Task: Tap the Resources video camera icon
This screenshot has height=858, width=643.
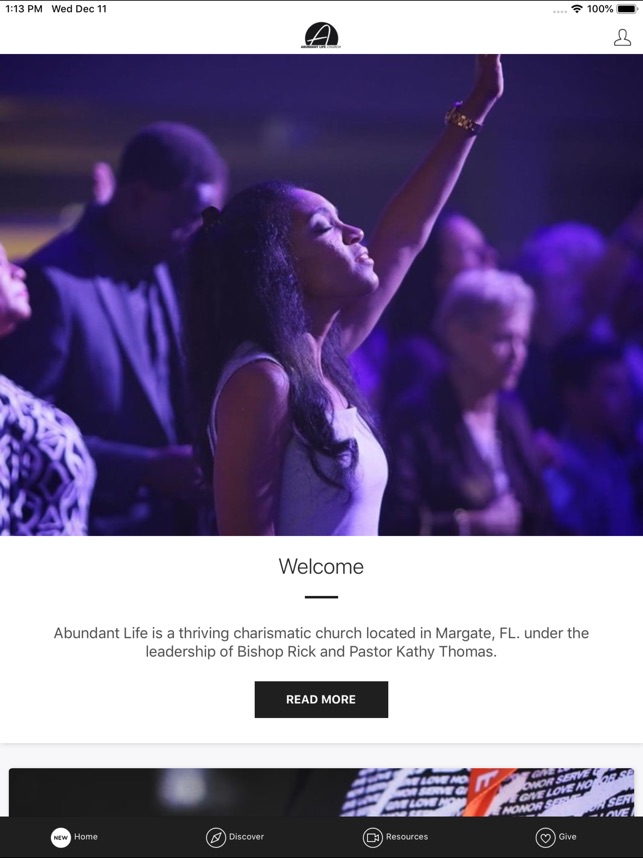Action: 373,837
